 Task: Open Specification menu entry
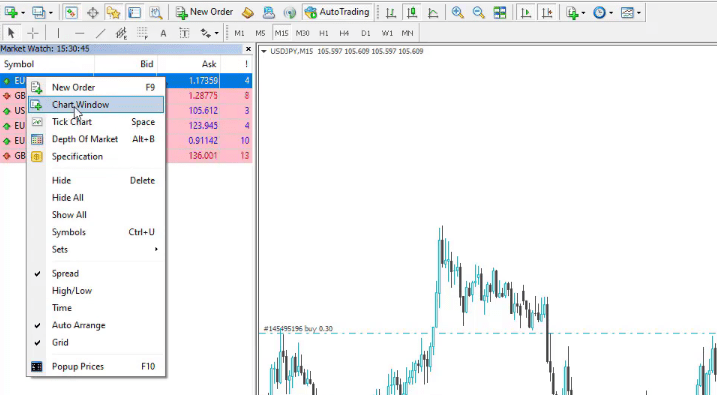pyautogui.click(x=96, y=157)
